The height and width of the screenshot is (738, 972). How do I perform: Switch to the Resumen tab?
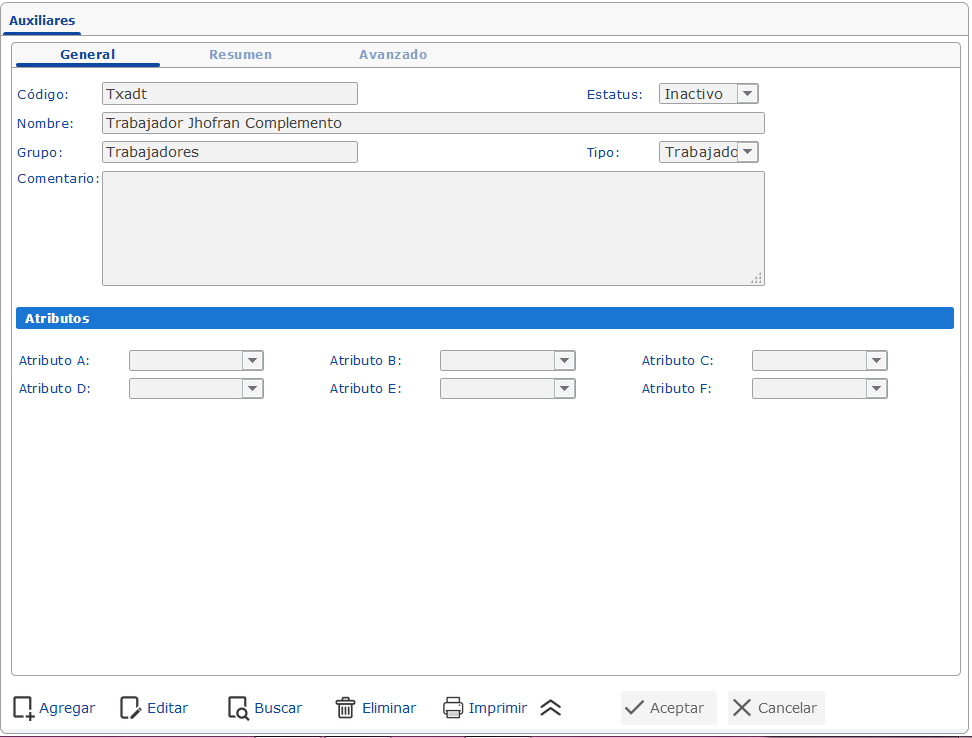coord(241,55)
